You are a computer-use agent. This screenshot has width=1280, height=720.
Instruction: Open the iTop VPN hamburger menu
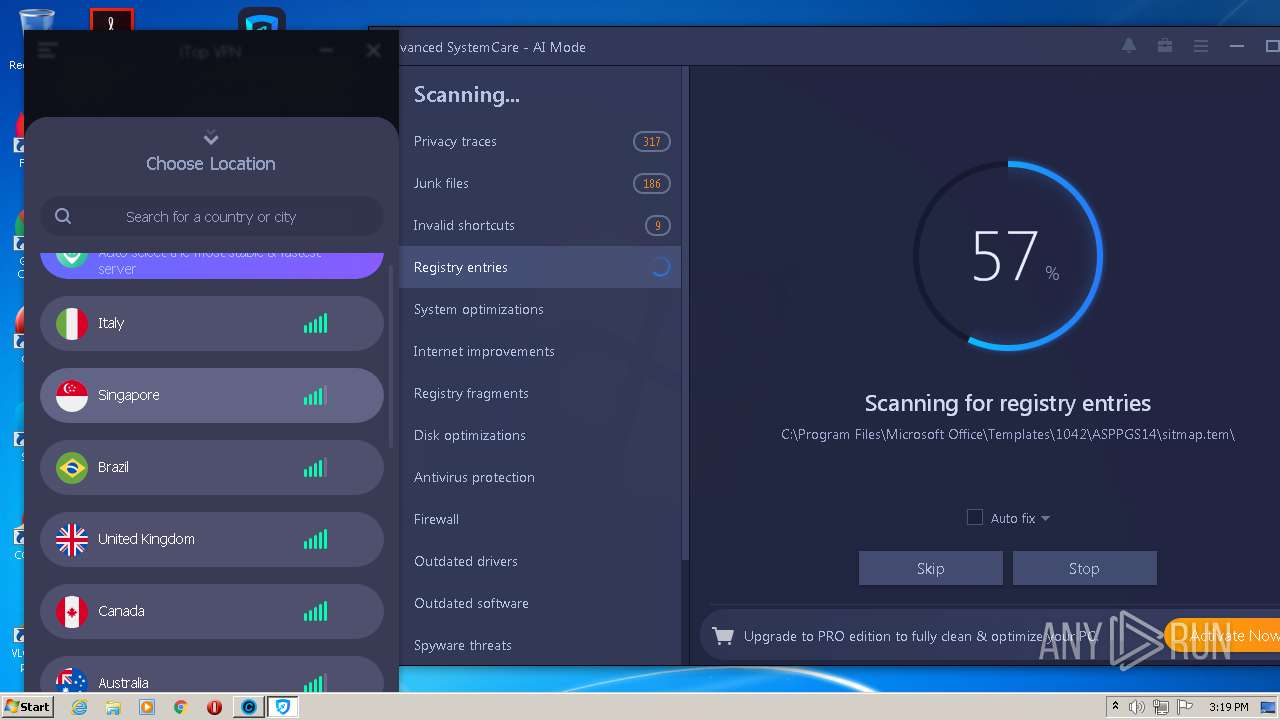pos(47,51)
